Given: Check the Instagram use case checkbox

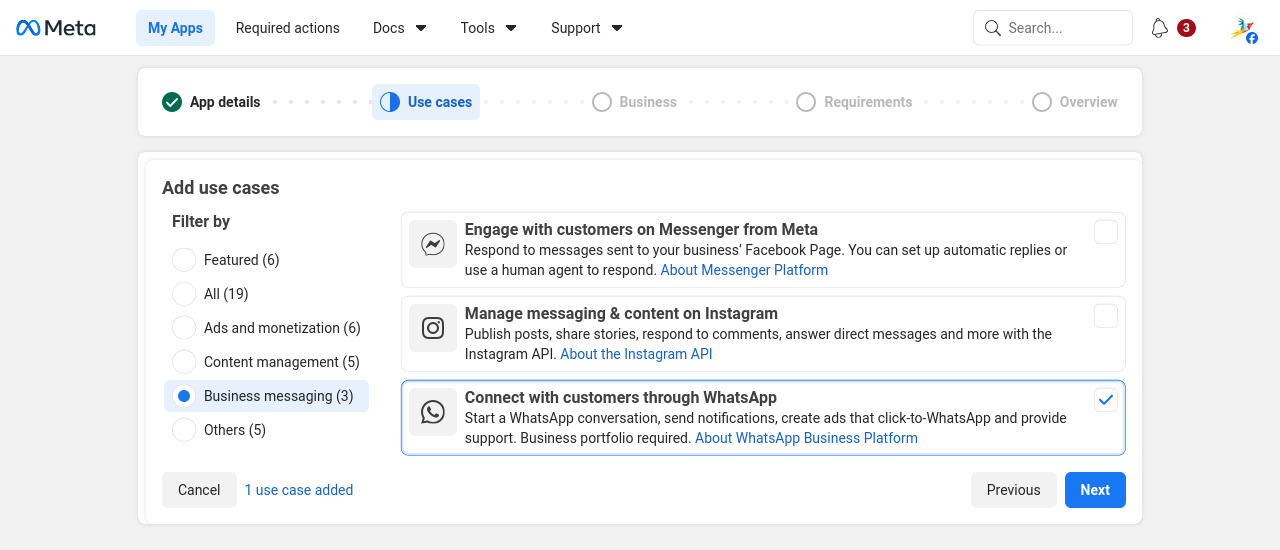Looking at the screenshot, I should click(1106, 316).
